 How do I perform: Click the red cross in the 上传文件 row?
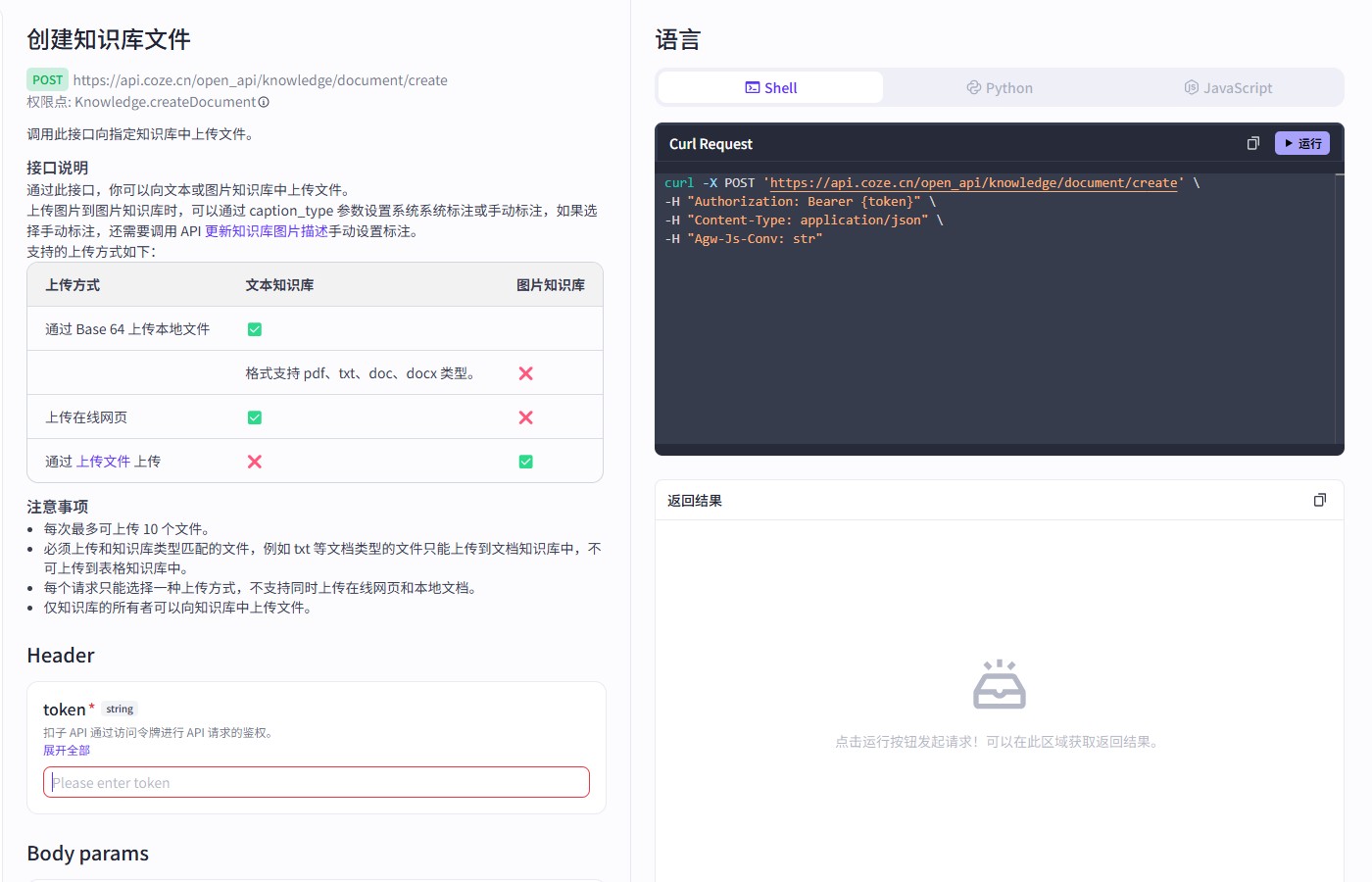(255, 462)
